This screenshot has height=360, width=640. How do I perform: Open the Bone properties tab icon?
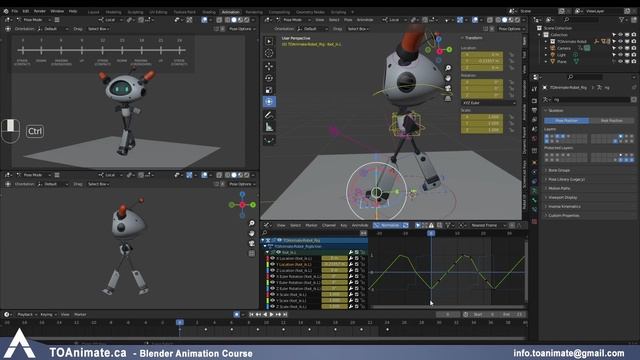[534, 200]
